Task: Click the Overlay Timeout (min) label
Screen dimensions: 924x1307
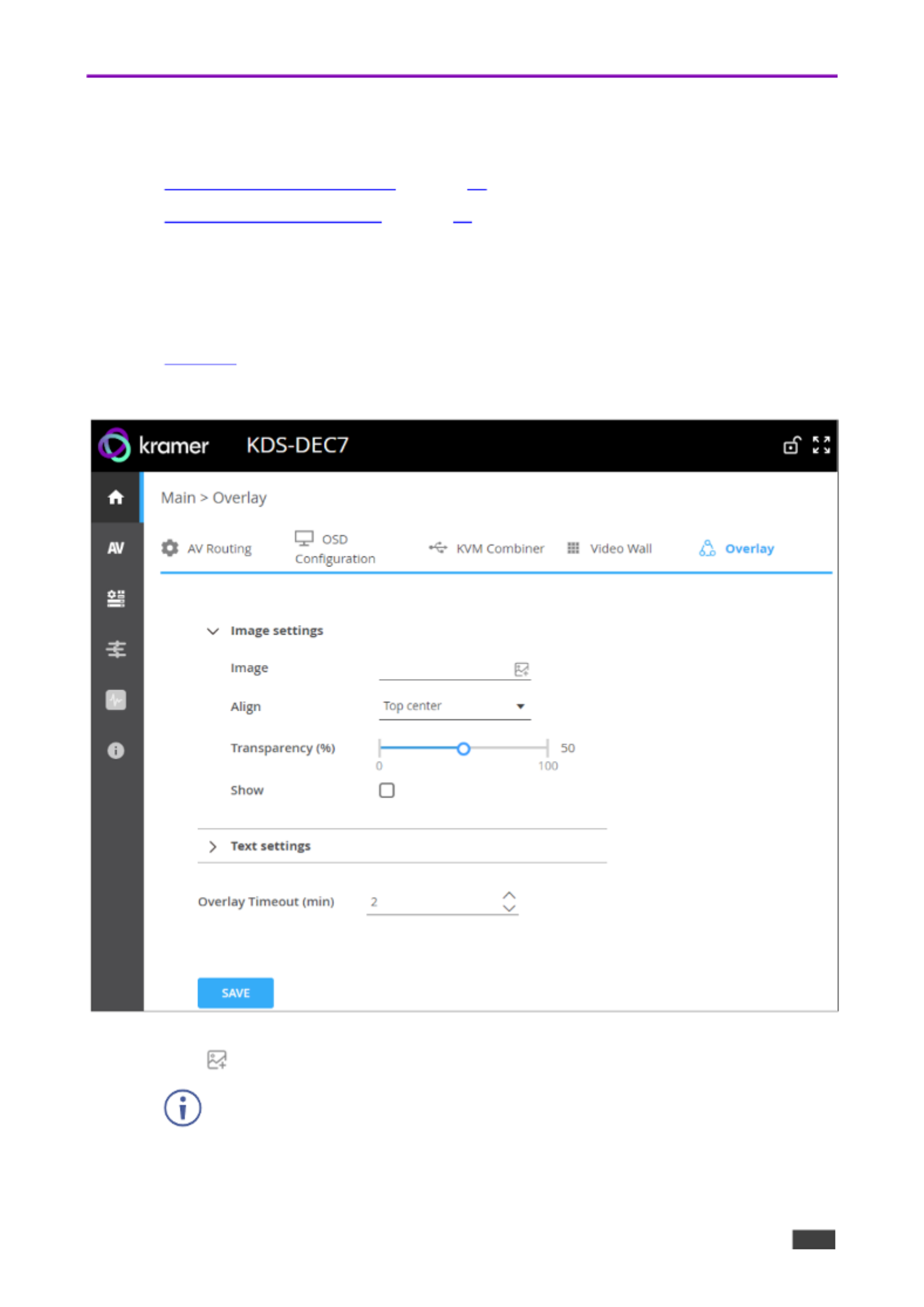Action: click(x=266, y=902)
